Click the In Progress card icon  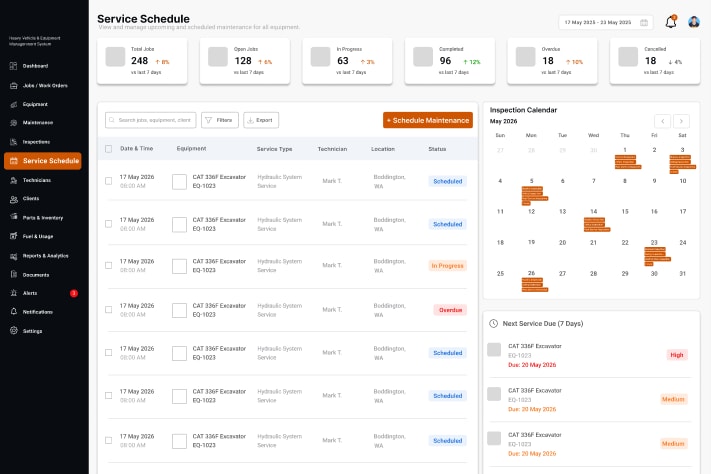pyautogui.click(x=321, y=57)
